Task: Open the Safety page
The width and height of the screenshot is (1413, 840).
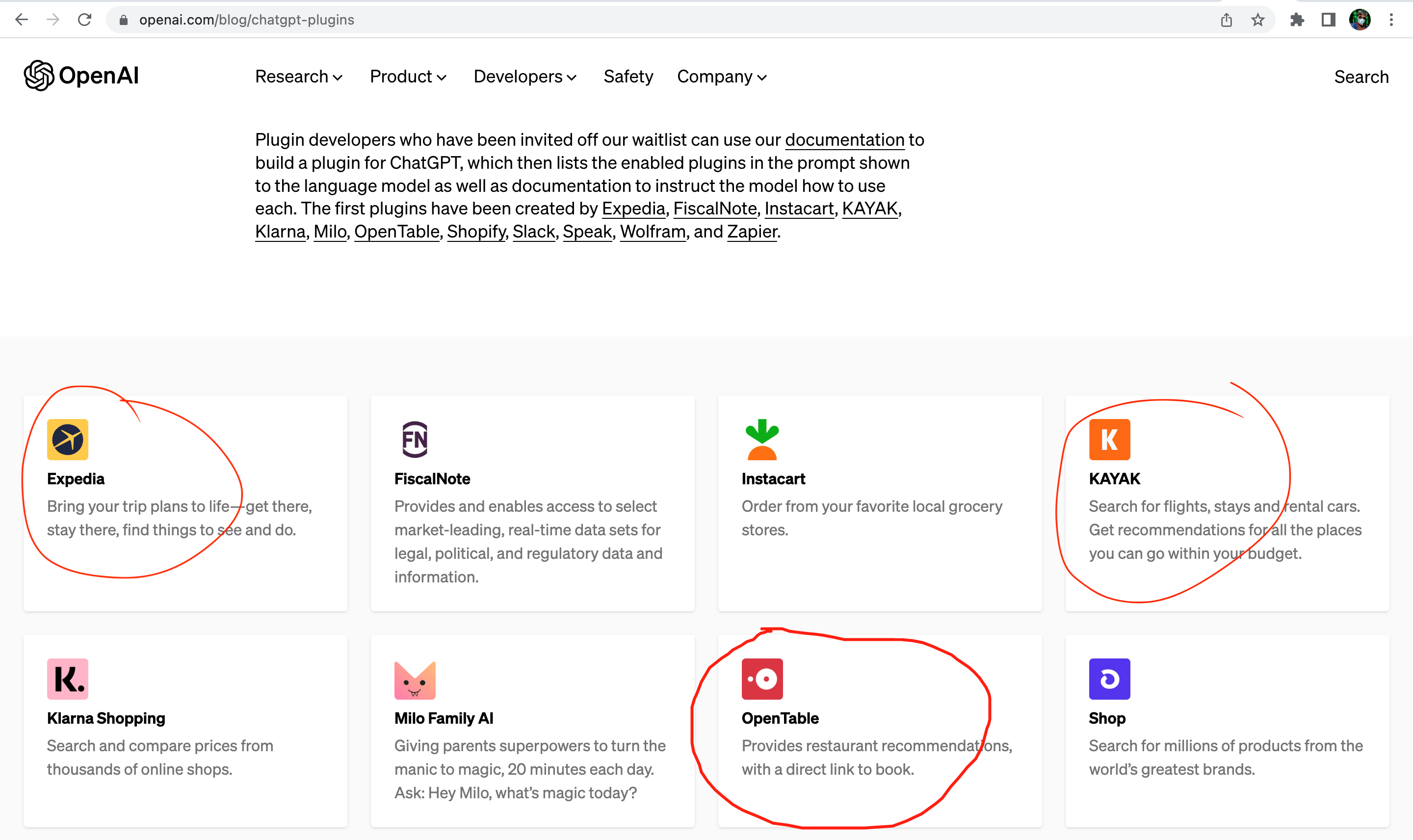Action: coord(628,77)
